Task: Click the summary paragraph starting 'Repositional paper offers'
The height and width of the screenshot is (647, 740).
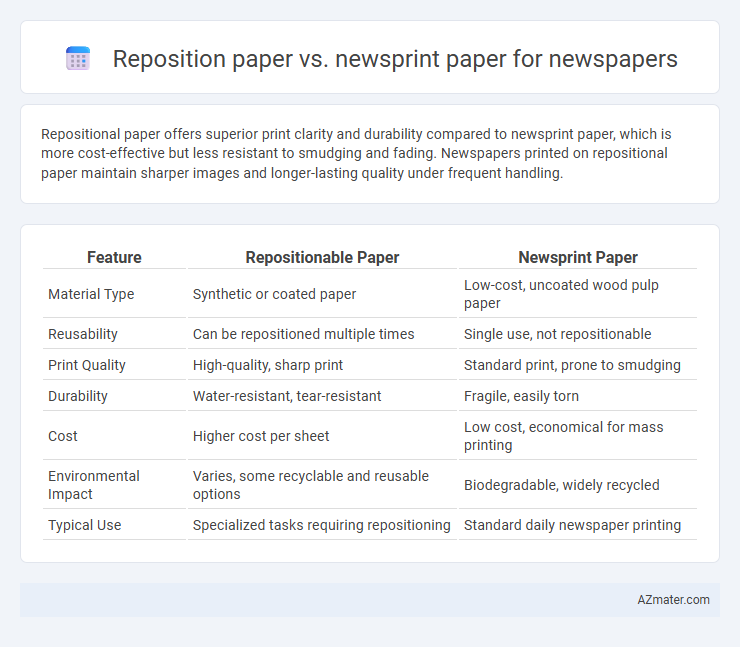Action: pos(356,153)
